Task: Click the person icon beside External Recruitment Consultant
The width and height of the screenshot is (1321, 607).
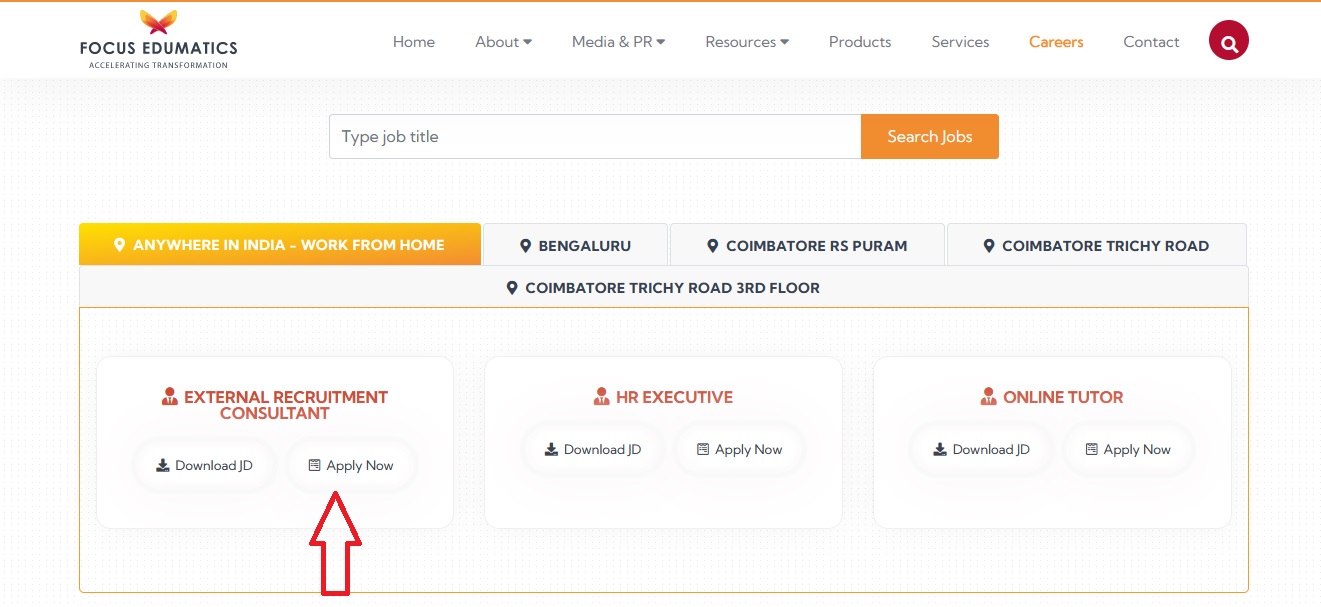Action: coord(169,397)
